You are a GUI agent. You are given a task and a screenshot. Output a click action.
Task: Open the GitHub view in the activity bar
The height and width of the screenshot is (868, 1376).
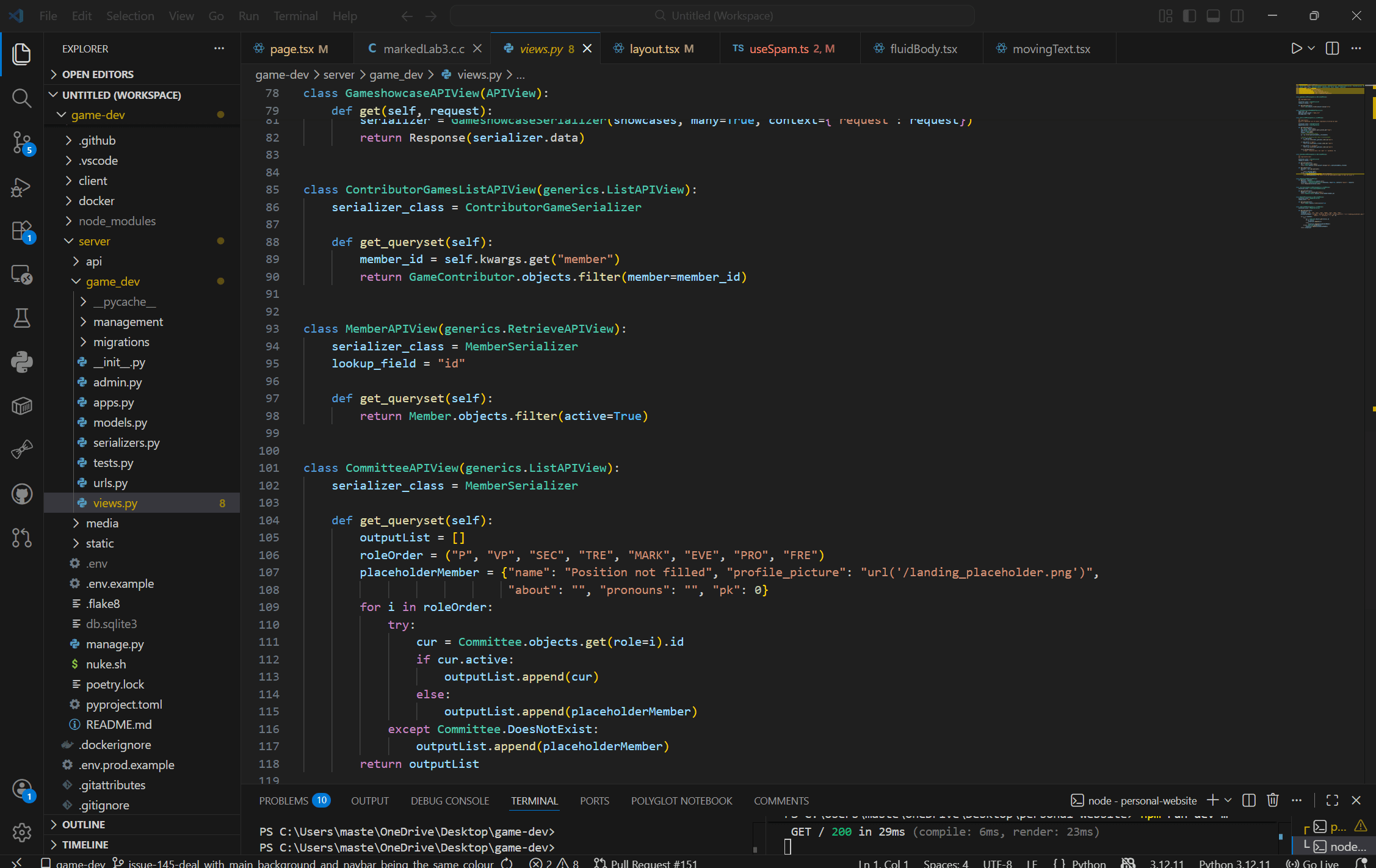(x=21, y=494)
